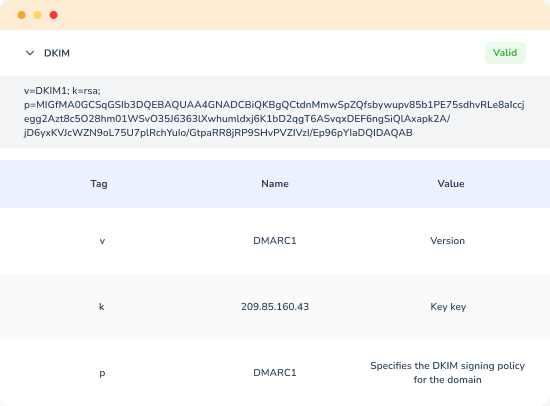Click the orange window control dot
Viewport: 550px width, 406px height.
click(x=22, y=15)
